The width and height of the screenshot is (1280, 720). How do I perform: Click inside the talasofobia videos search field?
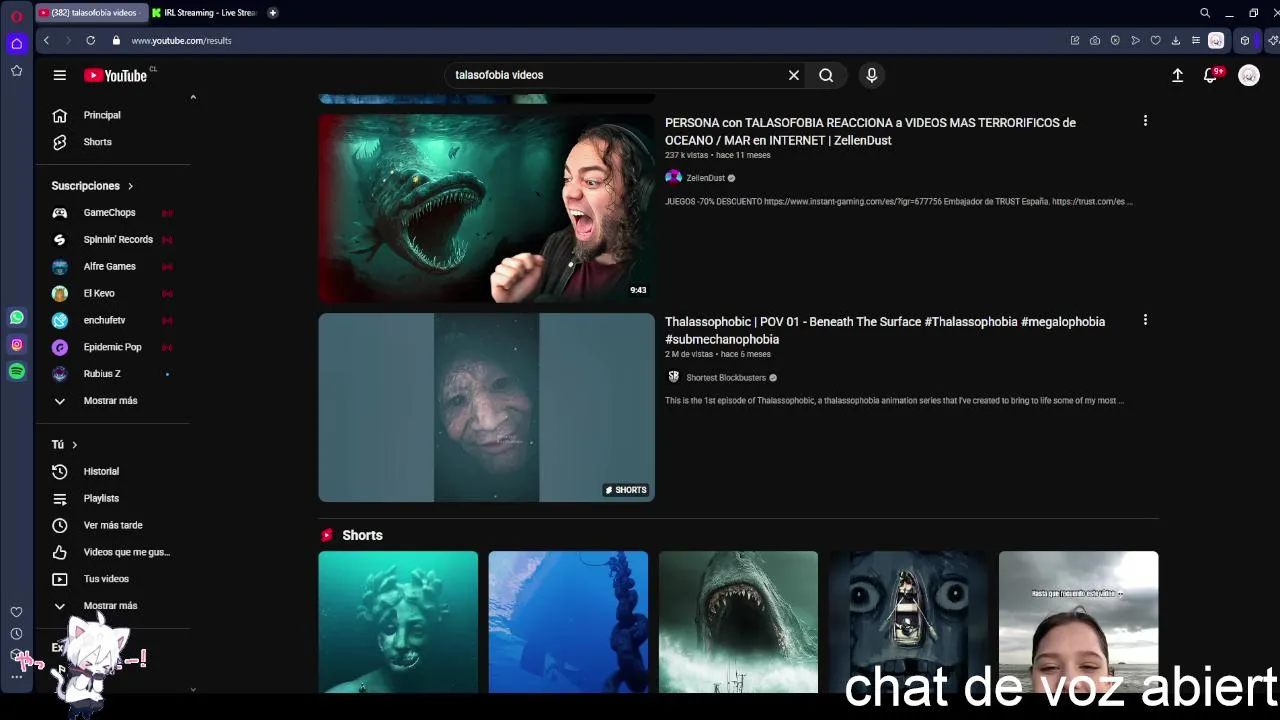click(615, 75)
